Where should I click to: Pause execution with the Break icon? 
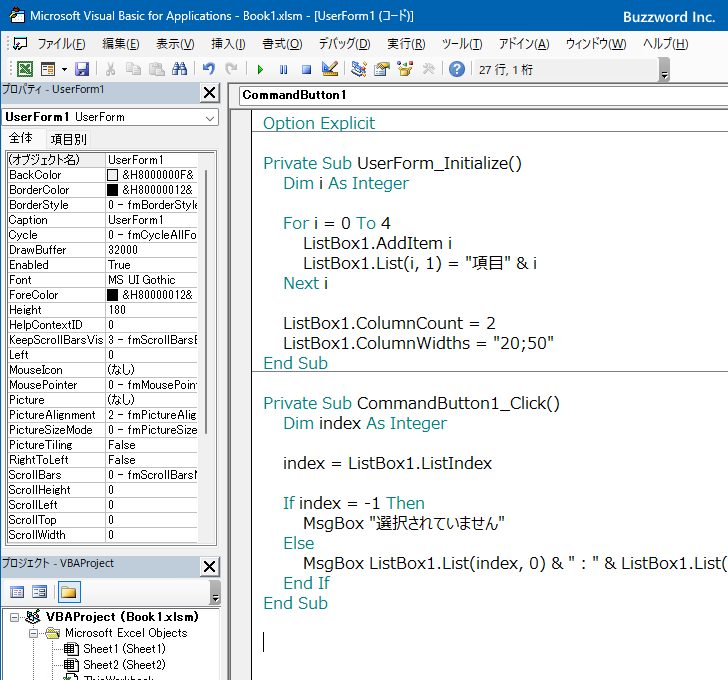[x=283, y=70]
